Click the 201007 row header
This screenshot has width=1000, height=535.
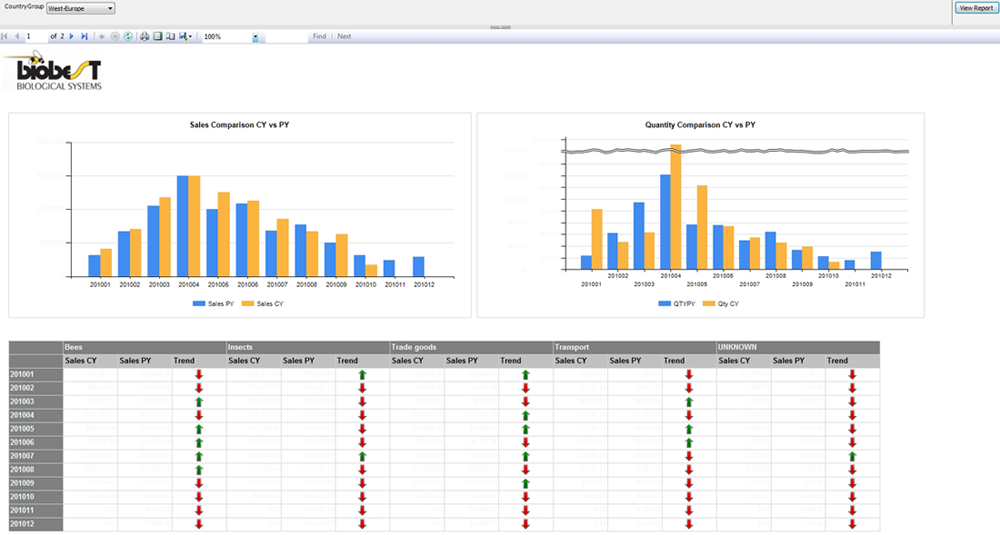coord(36,456)
